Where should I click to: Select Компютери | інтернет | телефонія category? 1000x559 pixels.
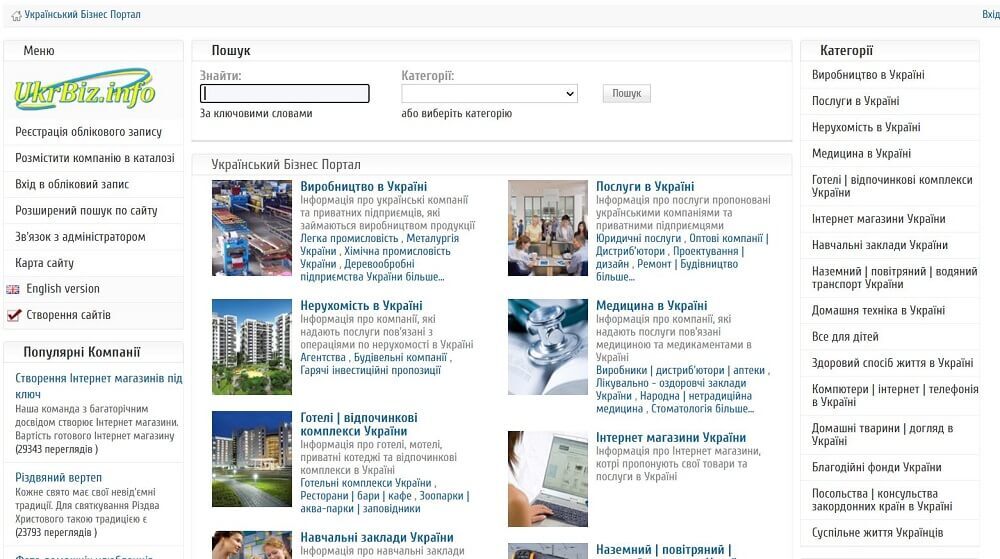click(895, 396)
